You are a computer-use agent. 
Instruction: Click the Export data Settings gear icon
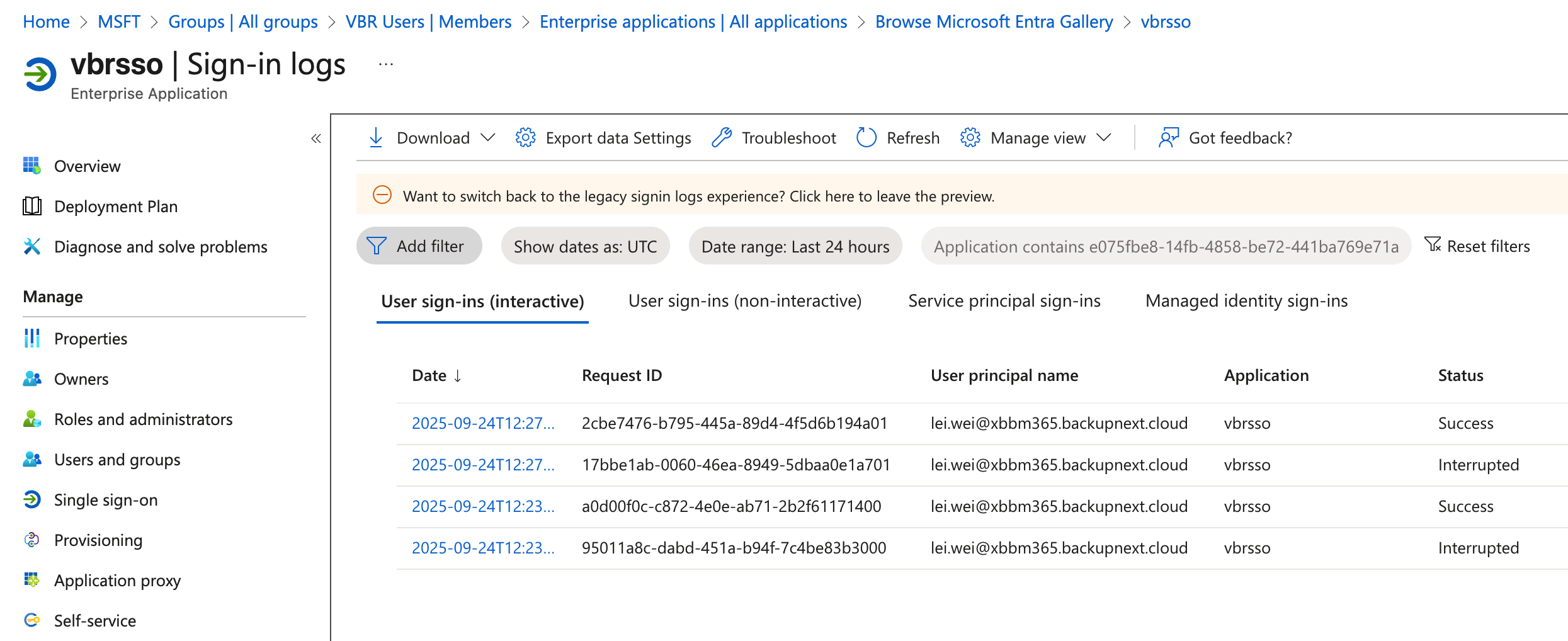click(525, 137)
